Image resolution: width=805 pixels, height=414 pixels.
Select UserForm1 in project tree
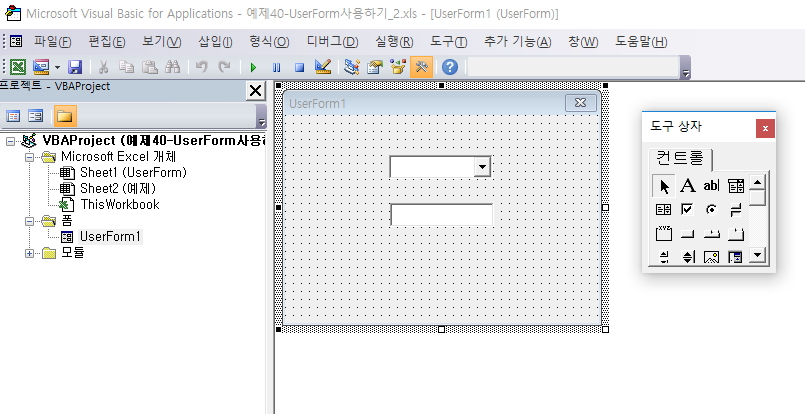click(x=110, y=237)
